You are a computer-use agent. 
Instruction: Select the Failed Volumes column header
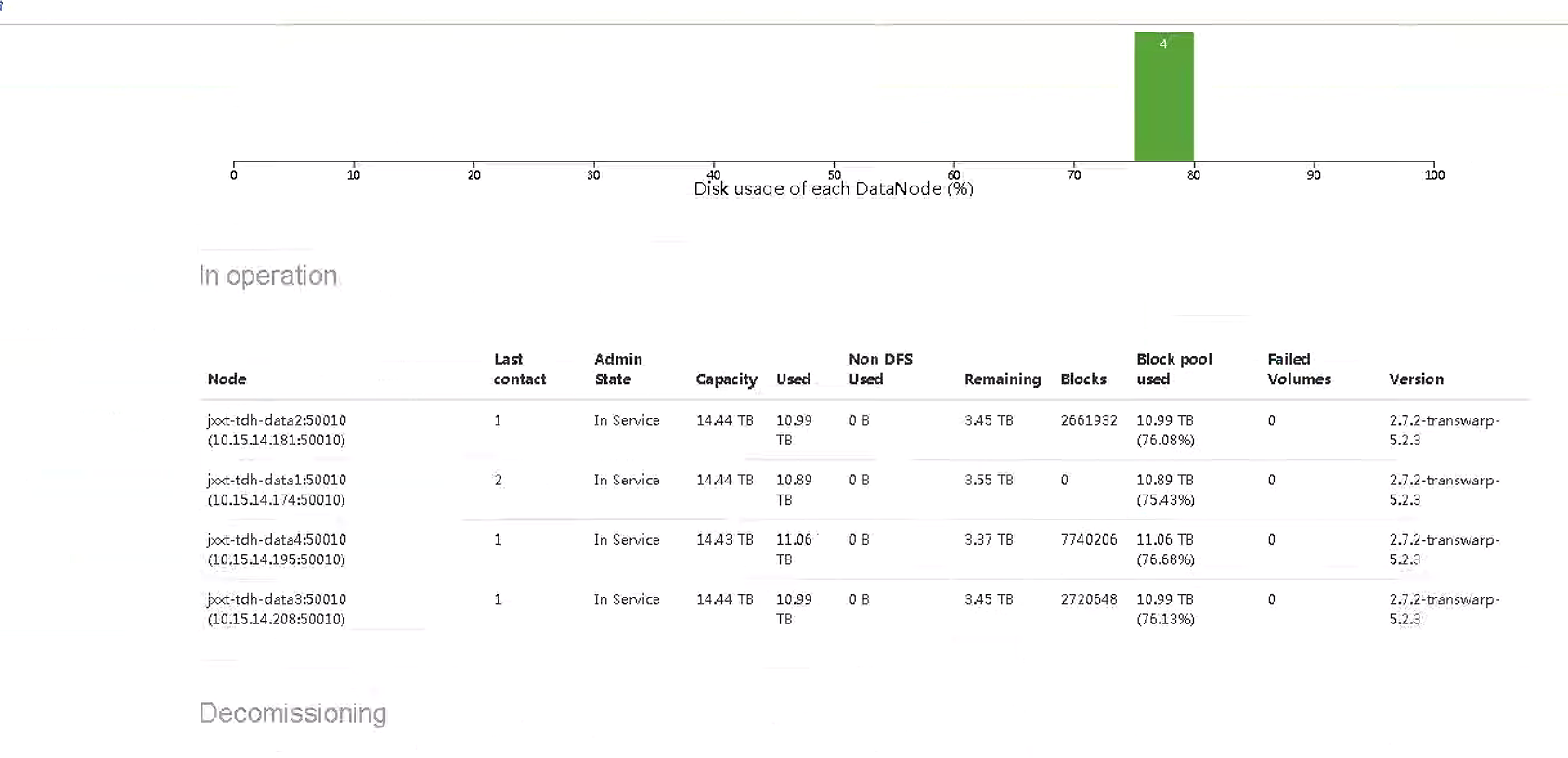[x=1298, y=369]
